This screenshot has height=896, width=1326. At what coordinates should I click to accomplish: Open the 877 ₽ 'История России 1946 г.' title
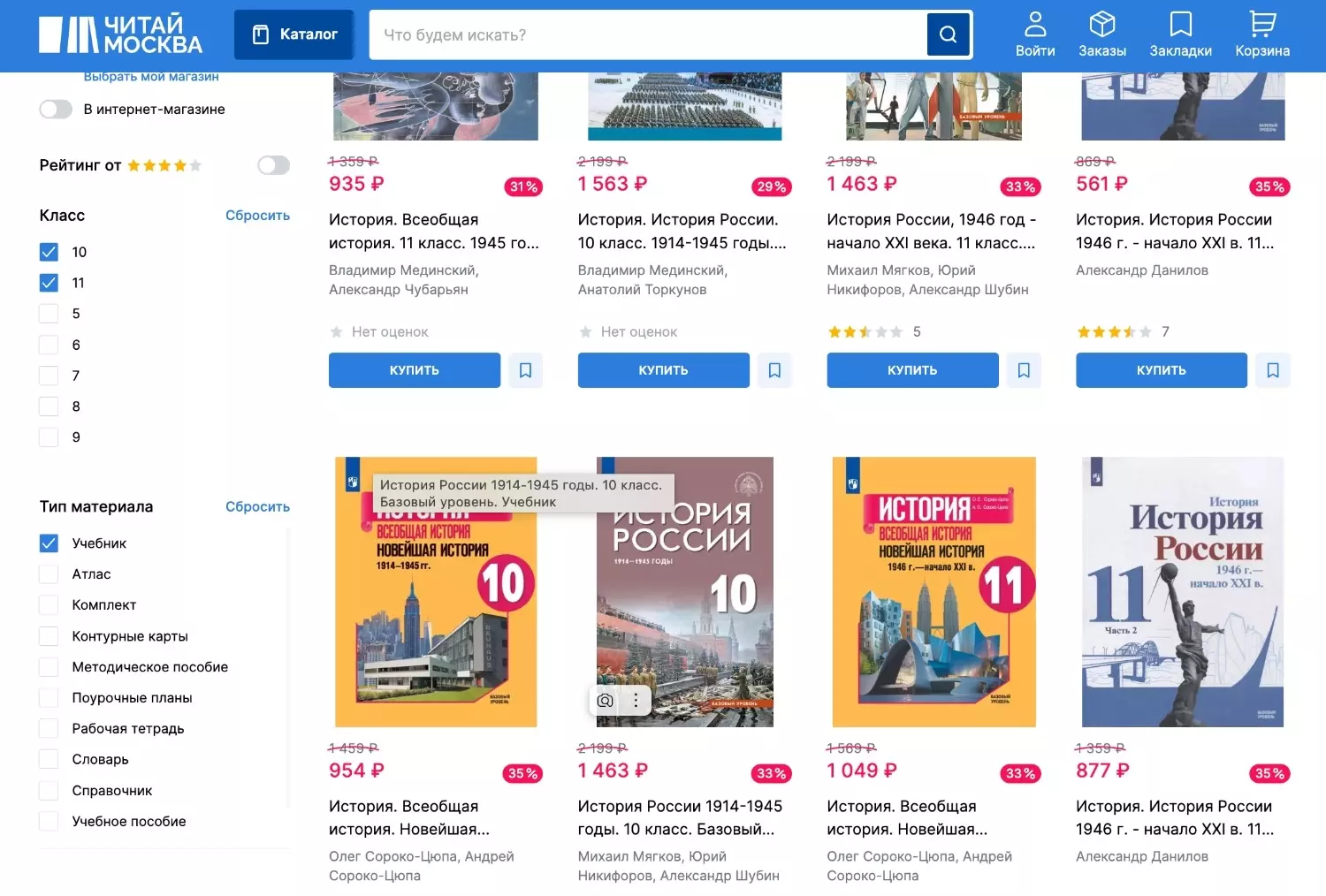pyautogui.click(x=1176, y=818)
